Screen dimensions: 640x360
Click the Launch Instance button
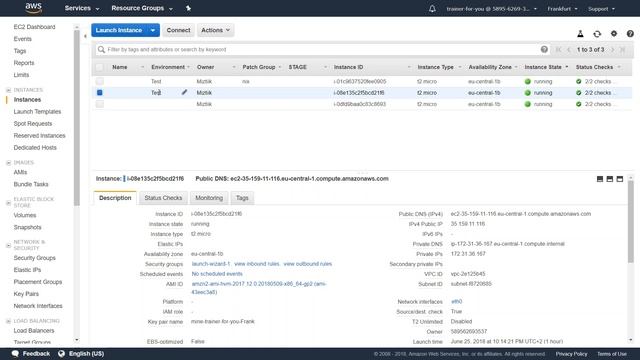(x=119, y=30)
